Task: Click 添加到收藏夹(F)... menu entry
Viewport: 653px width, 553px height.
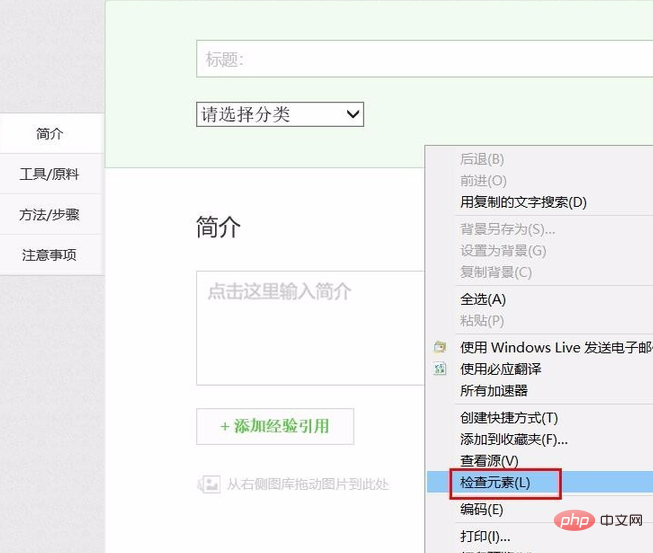Action: pyautogui.click(x=513, y=439)
